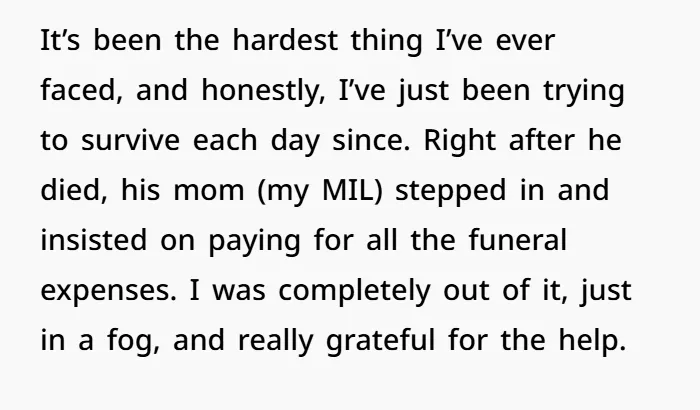Viewport: 700px width, 410px height.
Task: Click the word "faced" starting second line
Action: 78,90
